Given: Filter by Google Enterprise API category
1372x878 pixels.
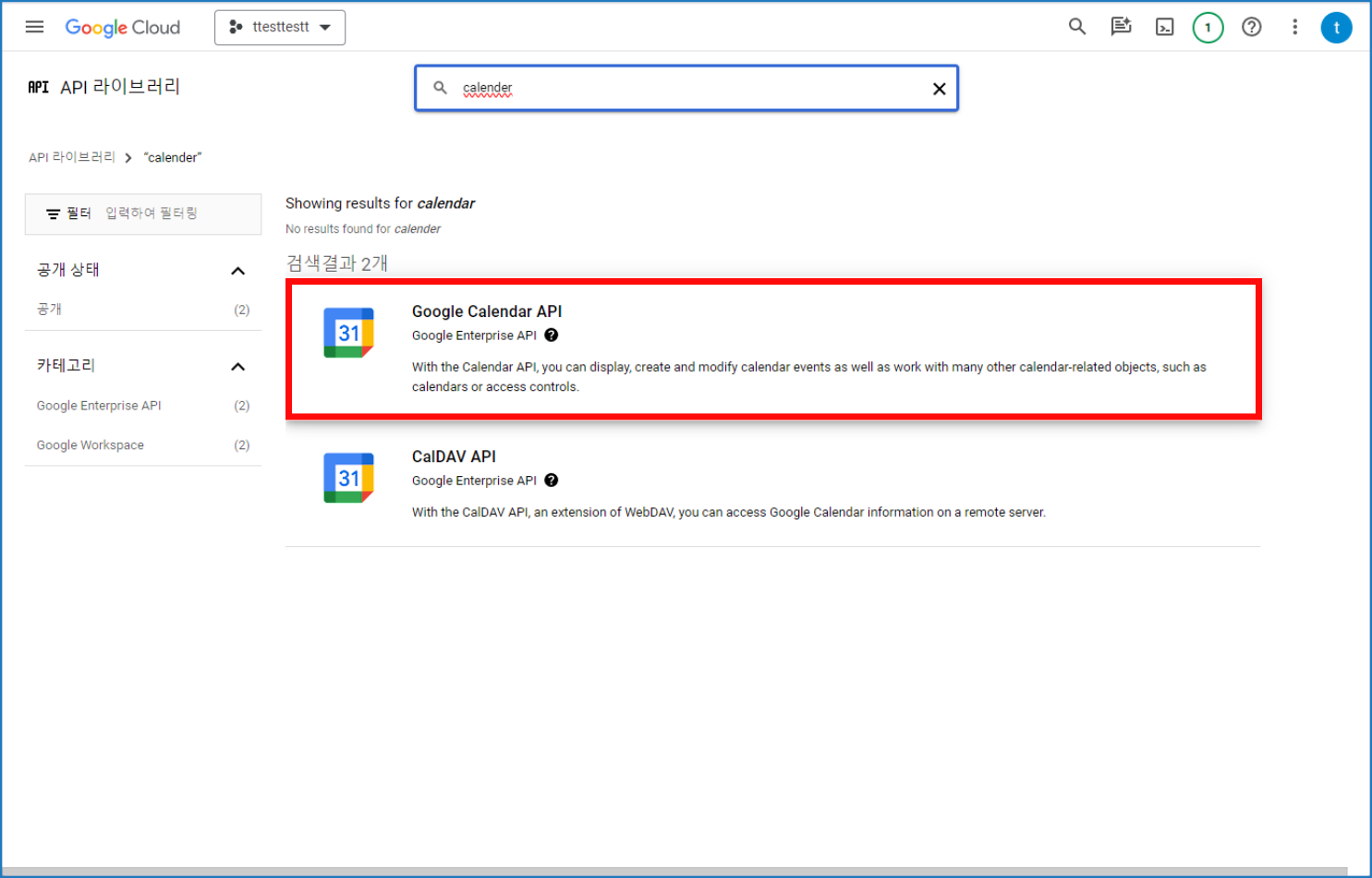Looking at the screenshot, I should point(99,406).
